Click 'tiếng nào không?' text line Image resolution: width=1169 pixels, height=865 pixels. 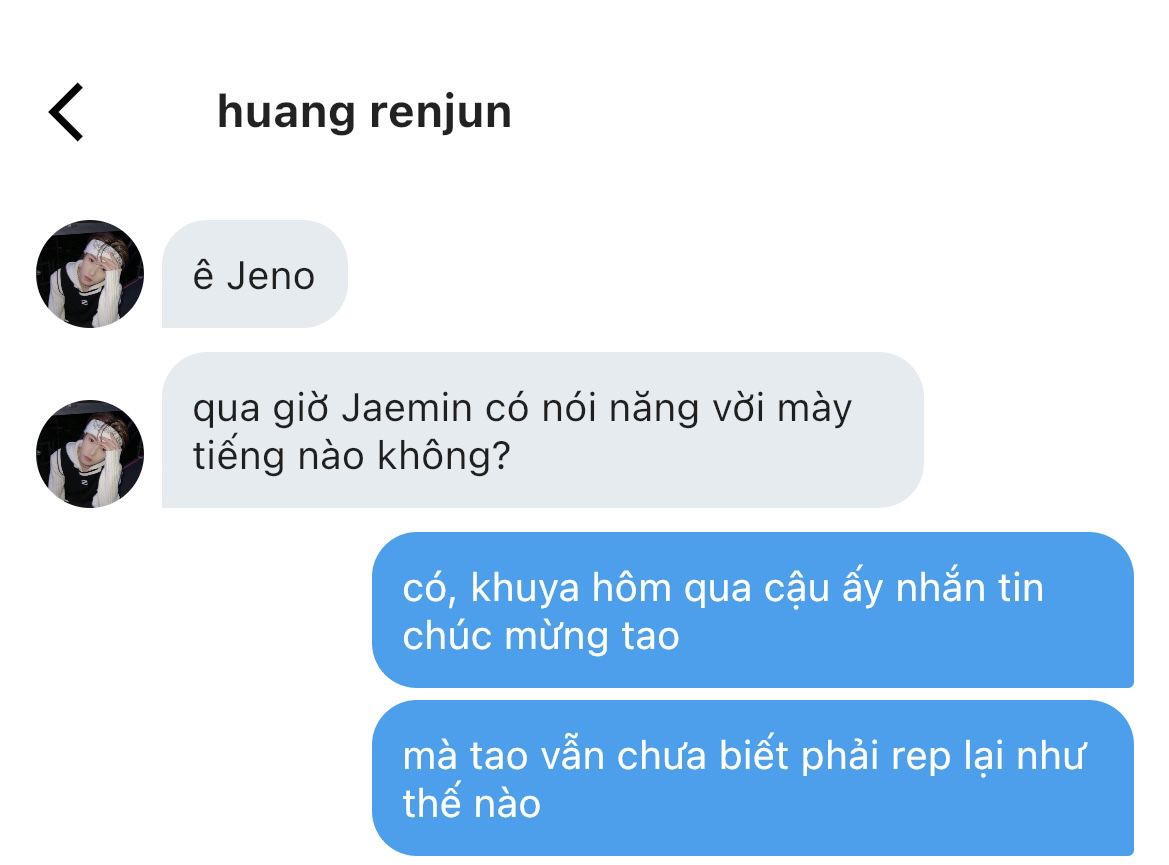pyautogui.click(x=352, y=456)
